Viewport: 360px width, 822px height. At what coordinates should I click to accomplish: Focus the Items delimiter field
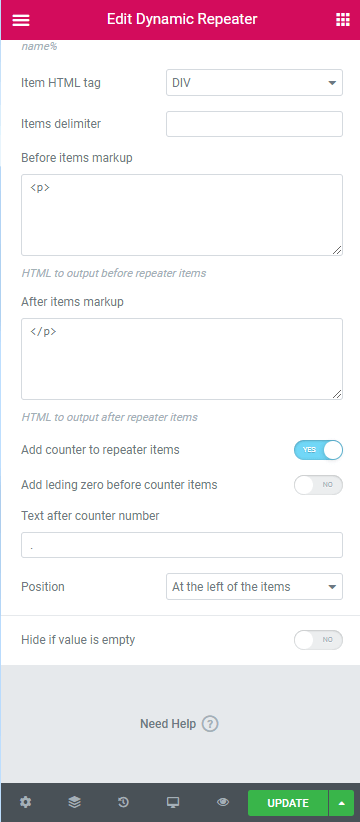(x=254, y=124)
